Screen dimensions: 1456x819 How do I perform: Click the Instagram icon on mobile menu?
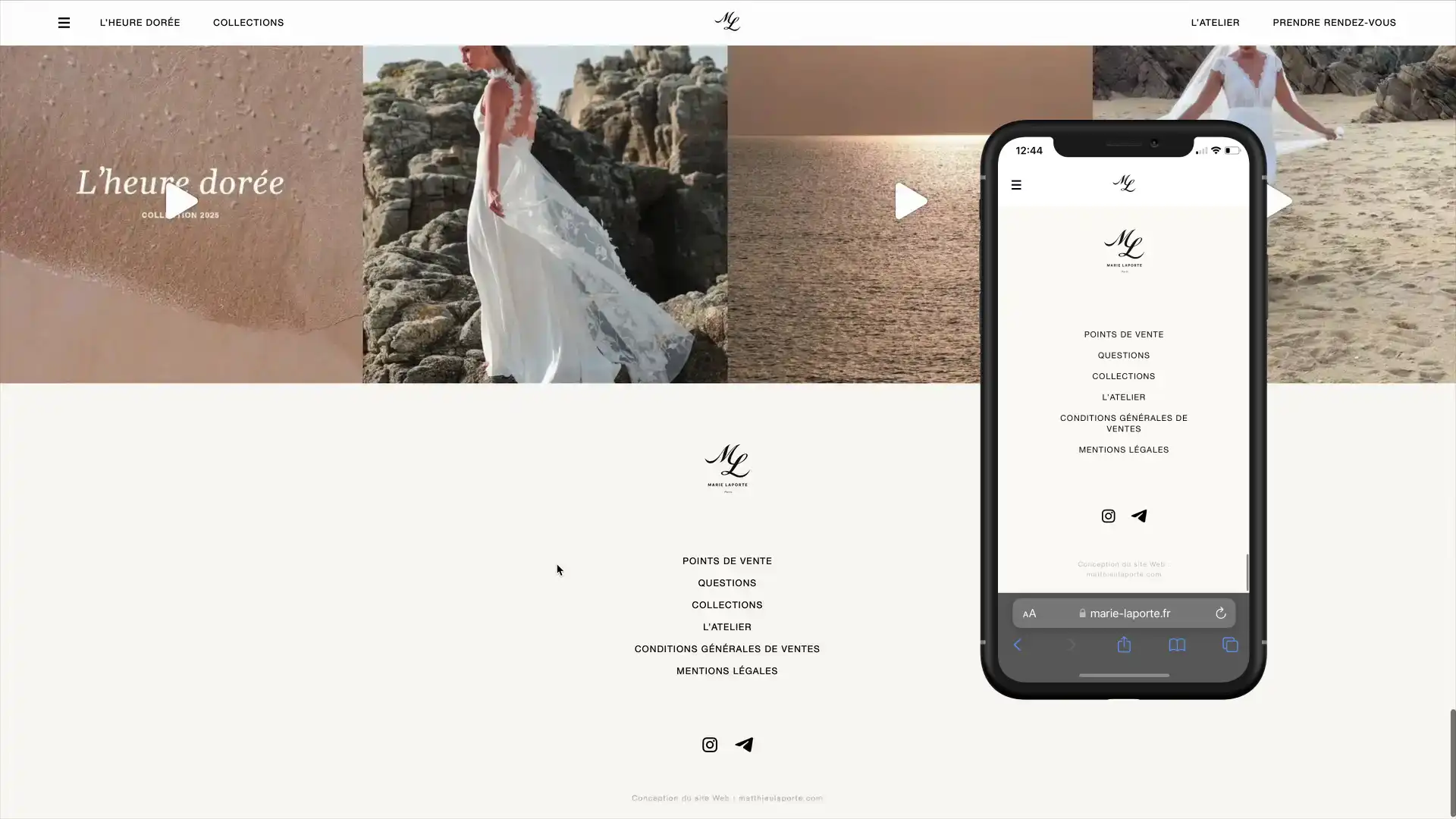(1108, 515)
